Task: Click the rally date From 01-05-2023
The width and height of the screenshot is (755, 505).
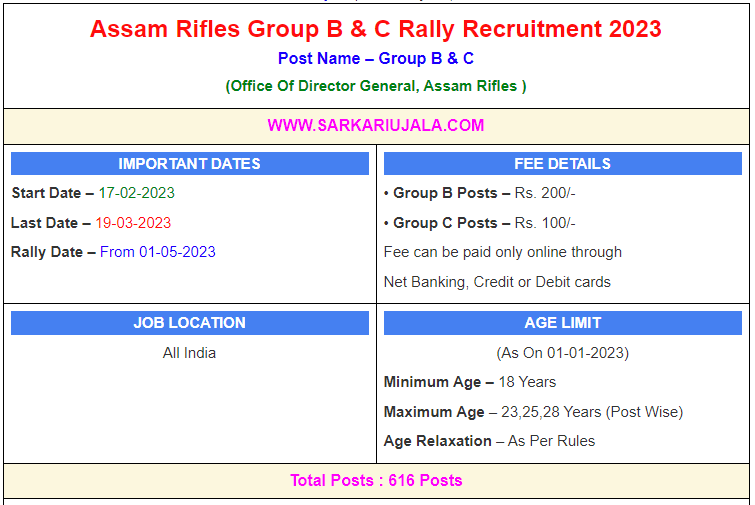Action: [157, 252]
